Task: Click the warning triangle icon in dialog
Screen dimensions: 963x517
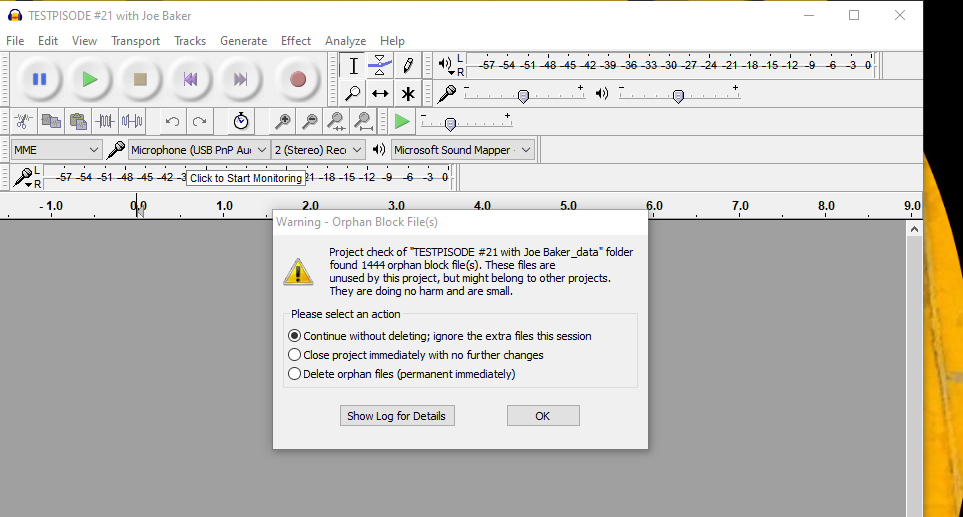Action: click(298, 272)
